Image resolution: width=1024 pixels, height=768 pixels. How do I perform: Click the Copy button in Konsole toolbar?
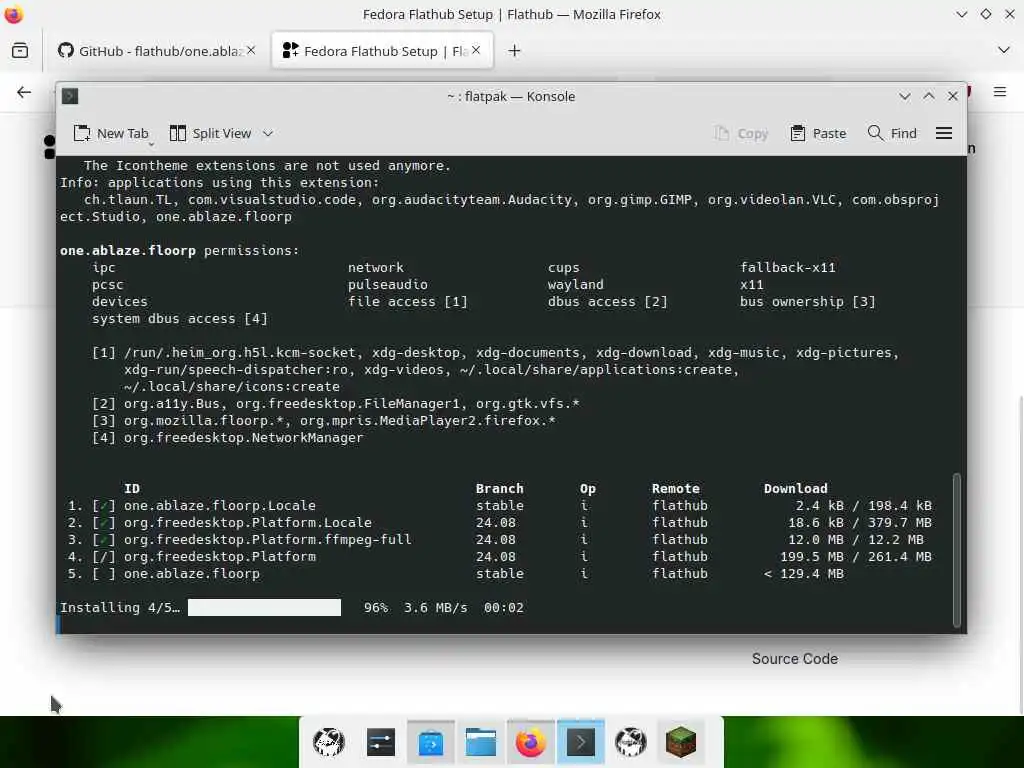pyautogui.click(x=741, y=133)
